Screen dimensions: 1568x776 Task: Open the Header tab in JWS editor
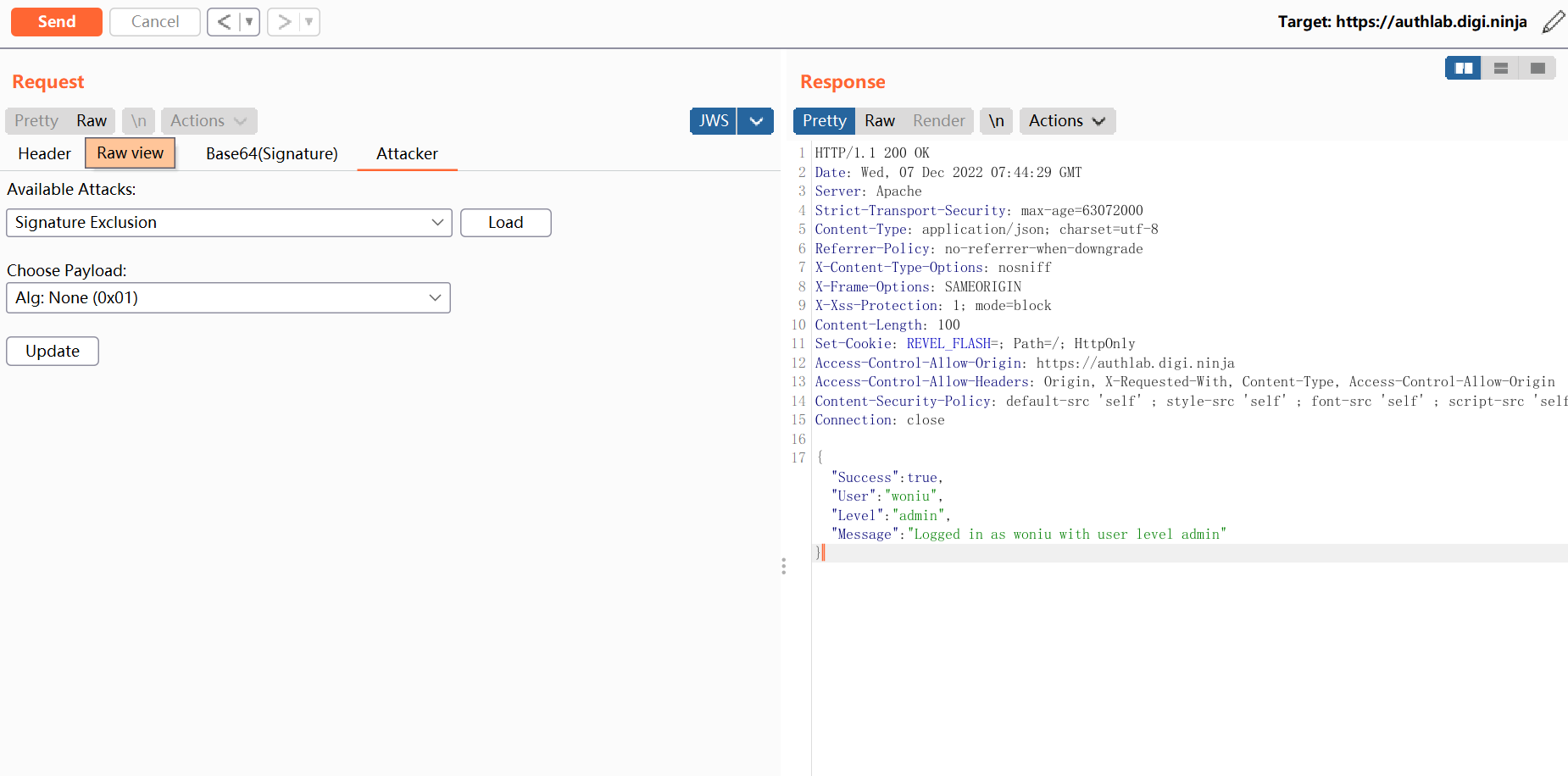[x=45, y=153]
